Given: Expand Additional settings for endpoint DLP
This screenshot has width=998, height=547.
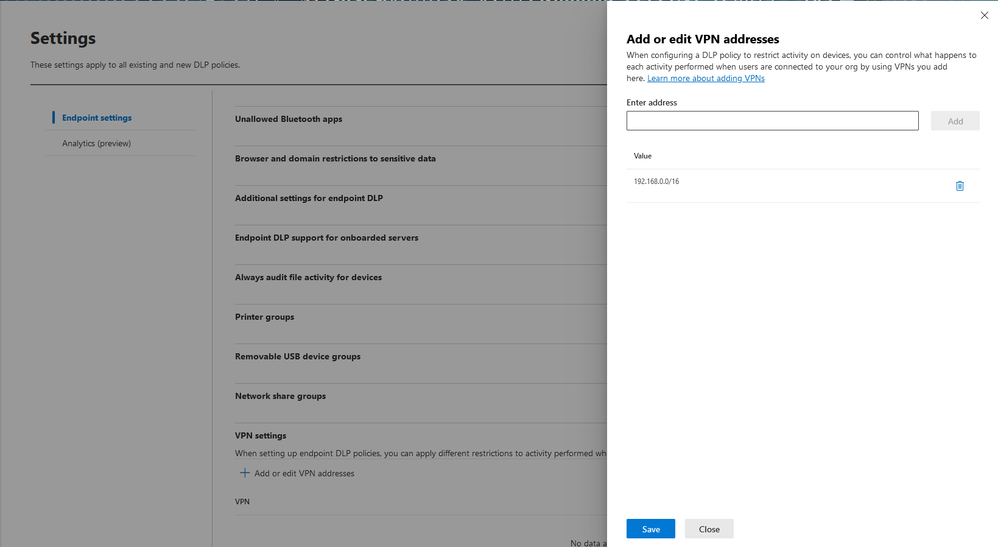Looking at the screenshot, I should 309,198.
